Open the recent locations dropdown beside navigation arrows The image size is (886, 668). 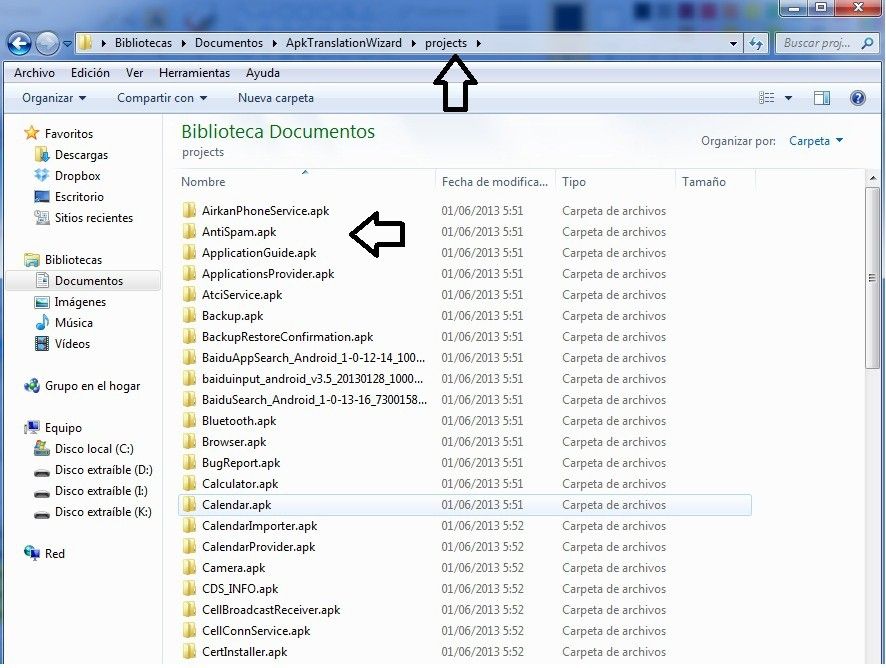[67, 44]
